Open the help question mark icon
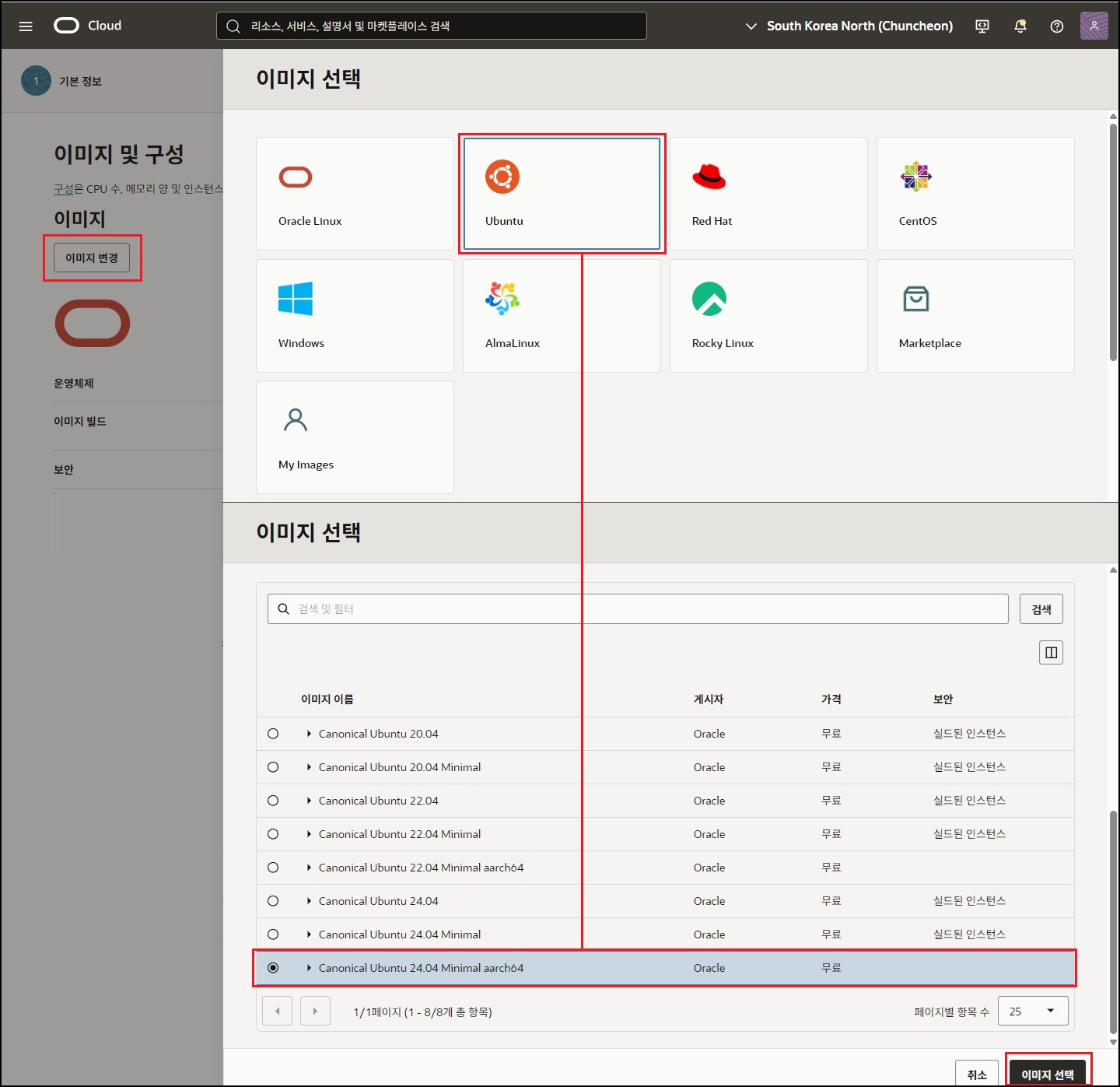Image resolution: width=1120 pixels, height=1087 pixels. pyautogui.click(x=1057, y=26)
